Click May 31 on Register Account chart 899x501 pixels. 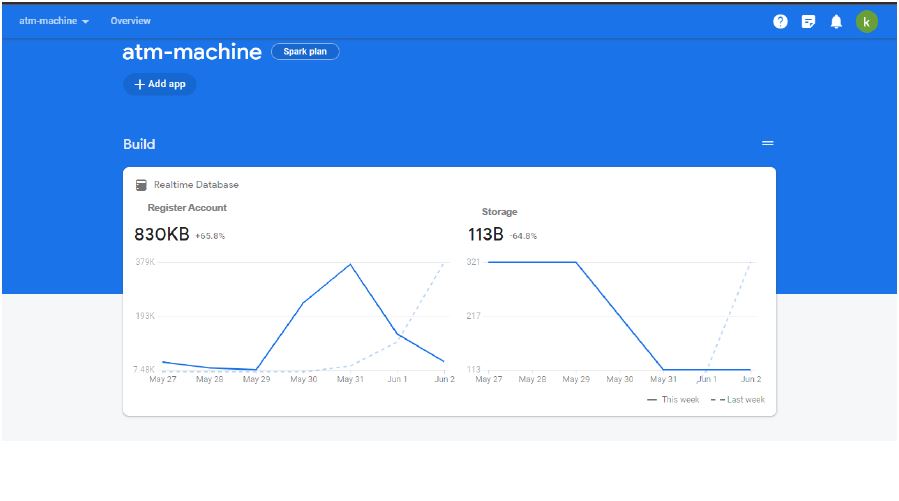[350, 379]
